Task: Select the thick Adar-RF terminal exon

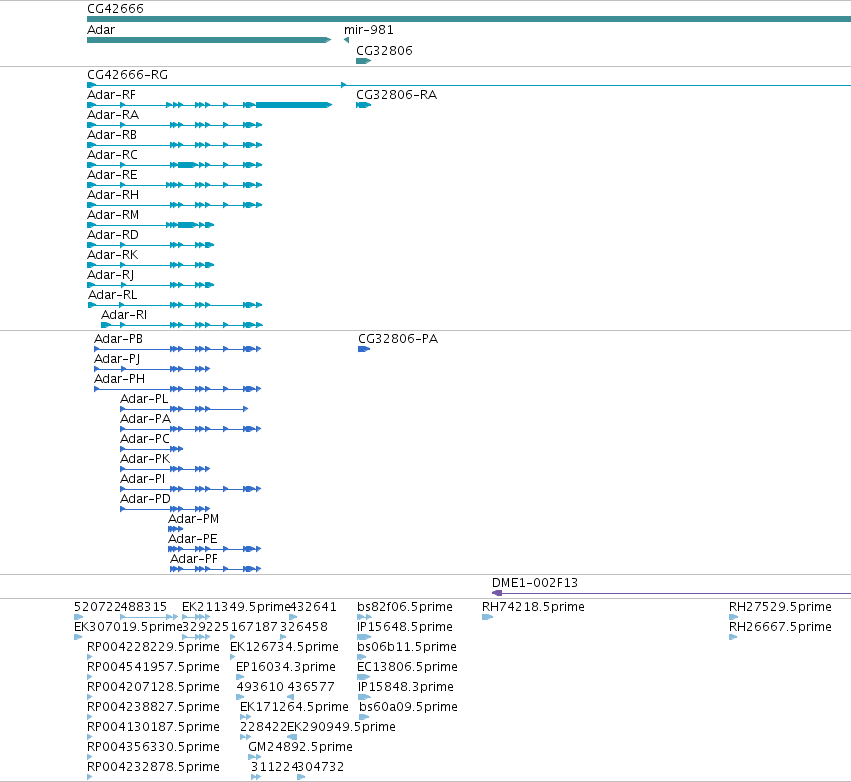Action: [x=294, y=105]
